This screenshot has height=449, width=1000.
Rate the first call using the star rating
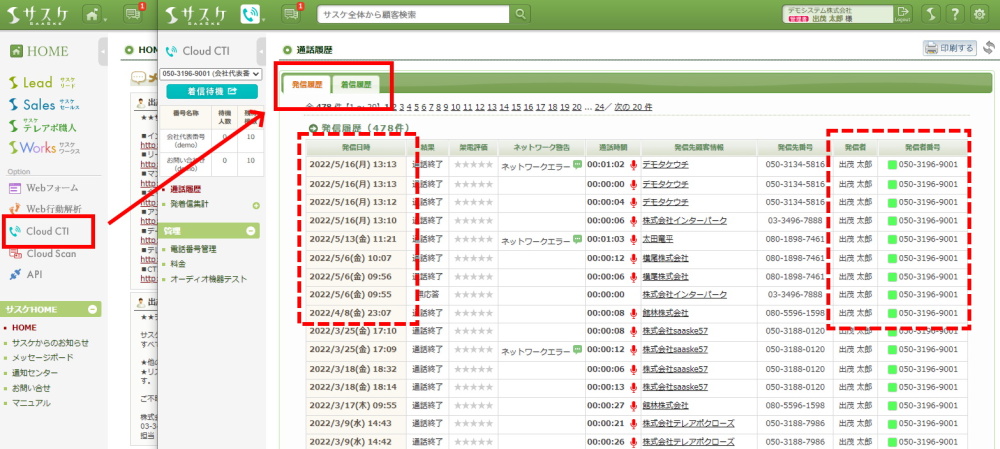pyautogui.click(x=473, y=166)
